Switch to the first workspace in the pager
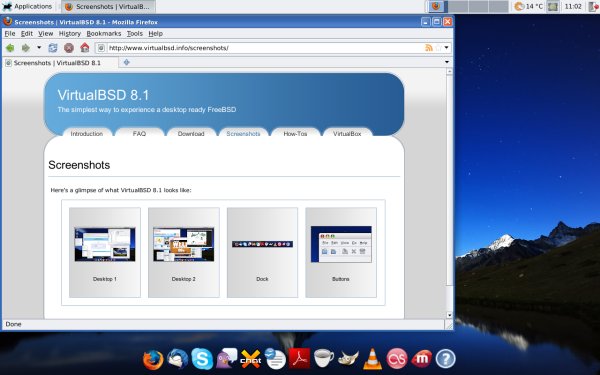The width and height of the screenshot is (600, 375). click(438, 7)
